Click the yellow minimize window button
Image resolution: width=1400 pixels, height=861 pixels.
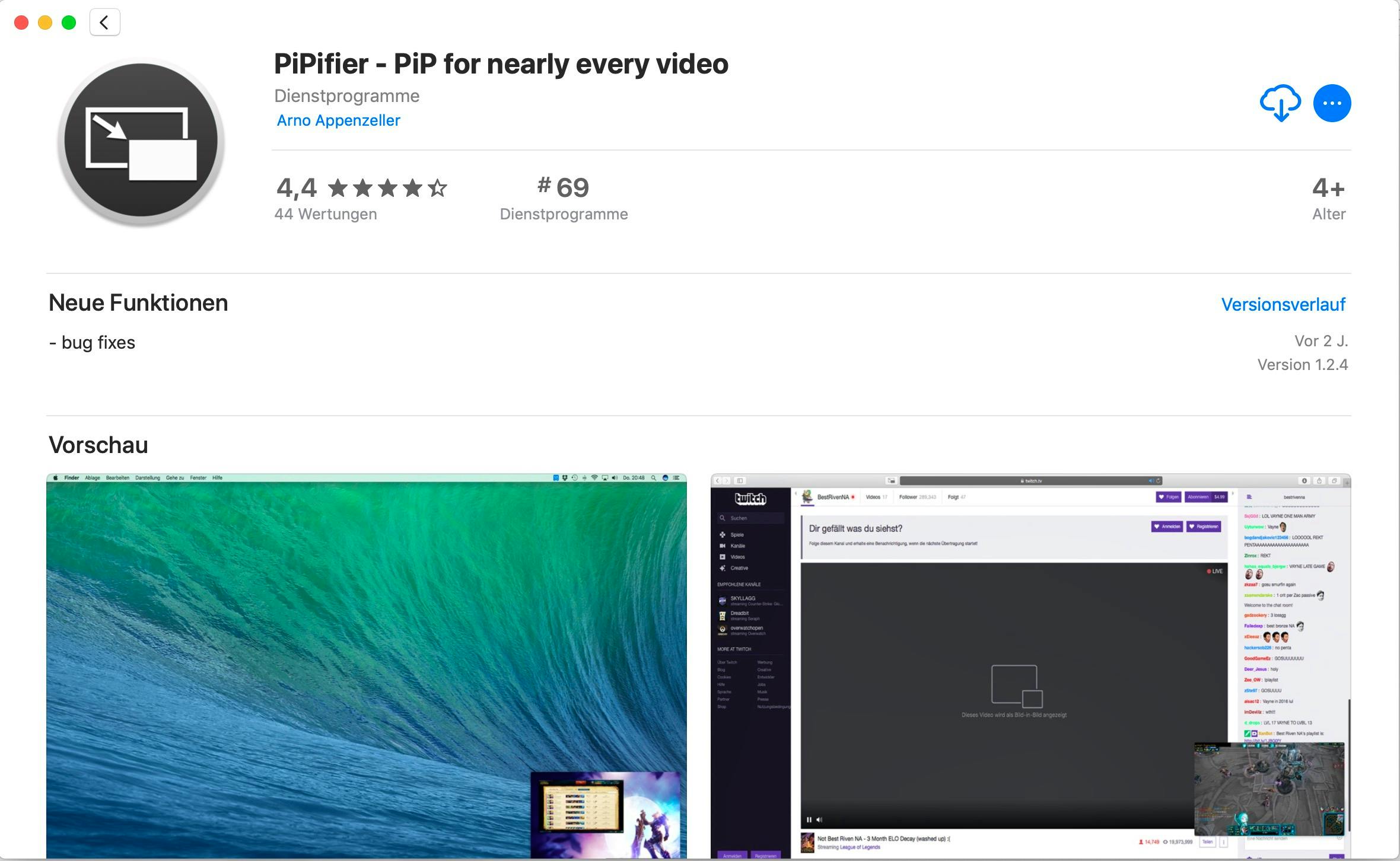(45, 23)
